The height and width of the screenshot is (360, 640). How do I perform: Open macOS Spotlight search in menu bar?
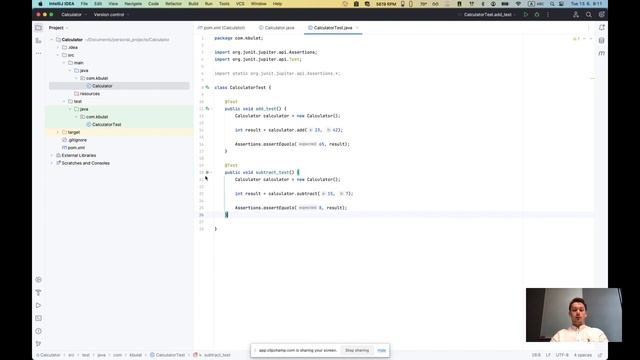click(552, 4)
